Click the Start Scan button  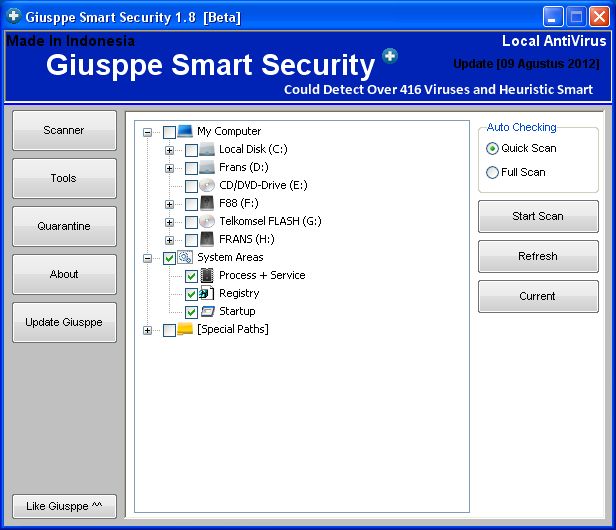pyautogui.click(x=538, y=216)
